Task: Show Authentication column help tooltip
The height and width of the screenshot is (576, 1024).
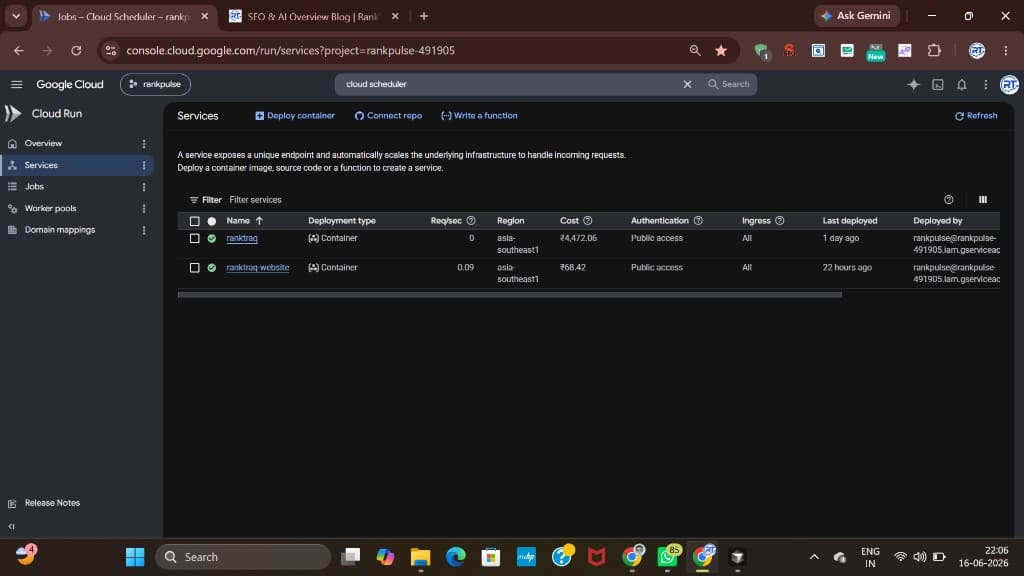Action: click(x=698, y=221)
